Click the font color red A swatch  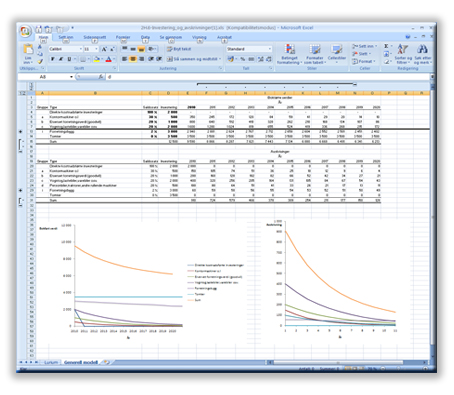click(108, 59)
